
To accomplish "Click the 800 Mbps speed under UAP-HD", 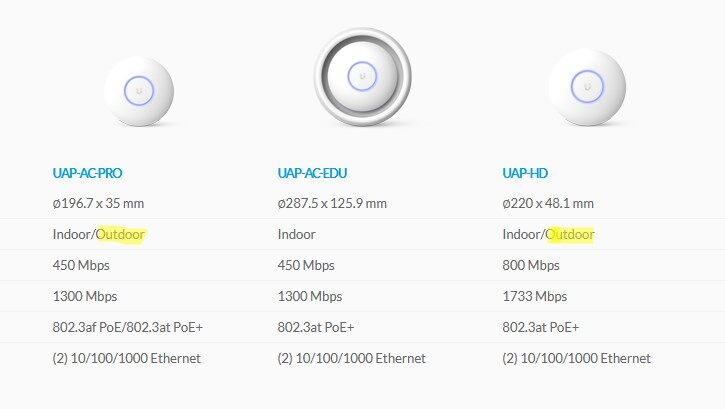I will [x=531, y=265].
